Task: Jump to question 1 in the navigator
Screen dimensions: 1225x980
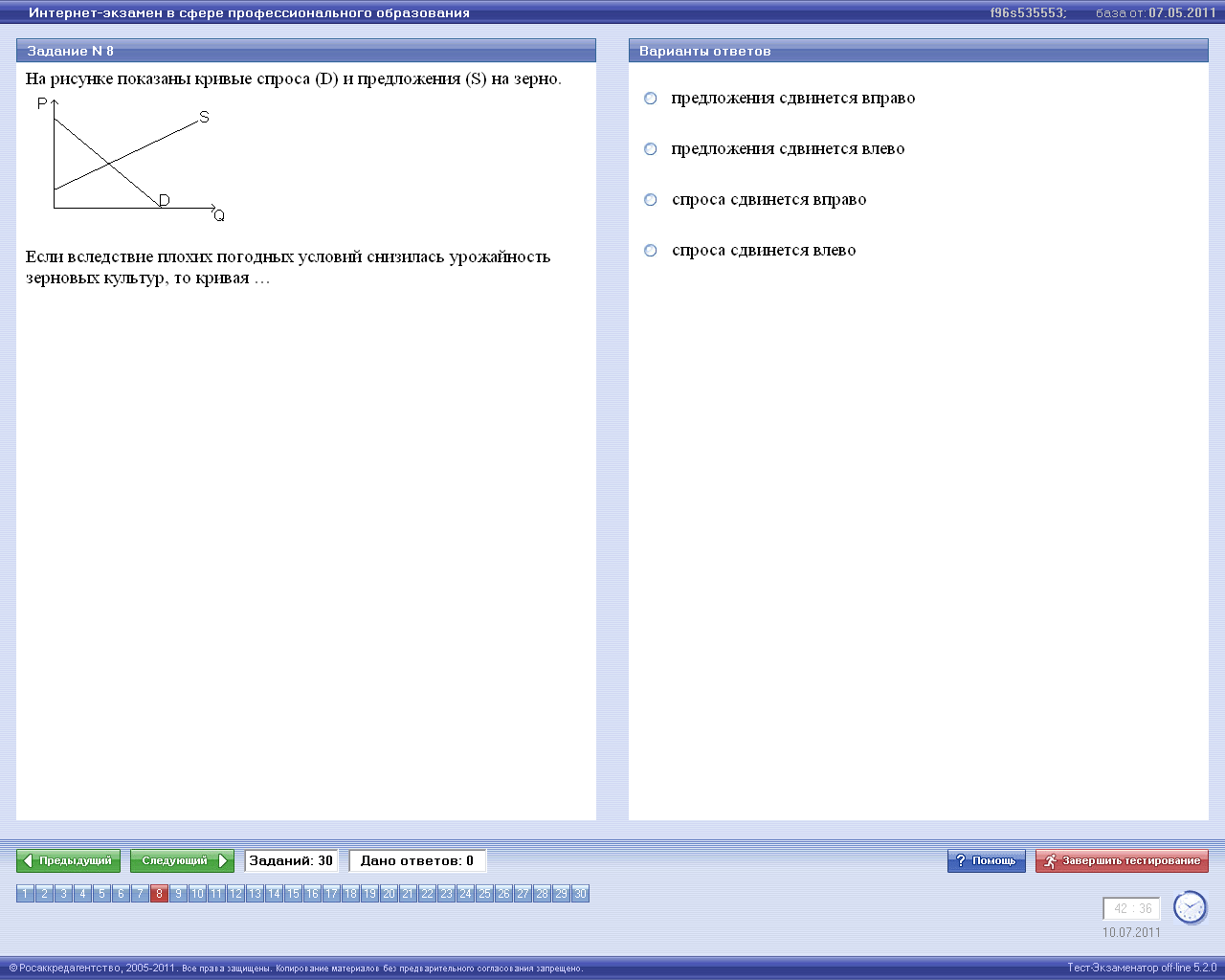Action: pos(25,894)
